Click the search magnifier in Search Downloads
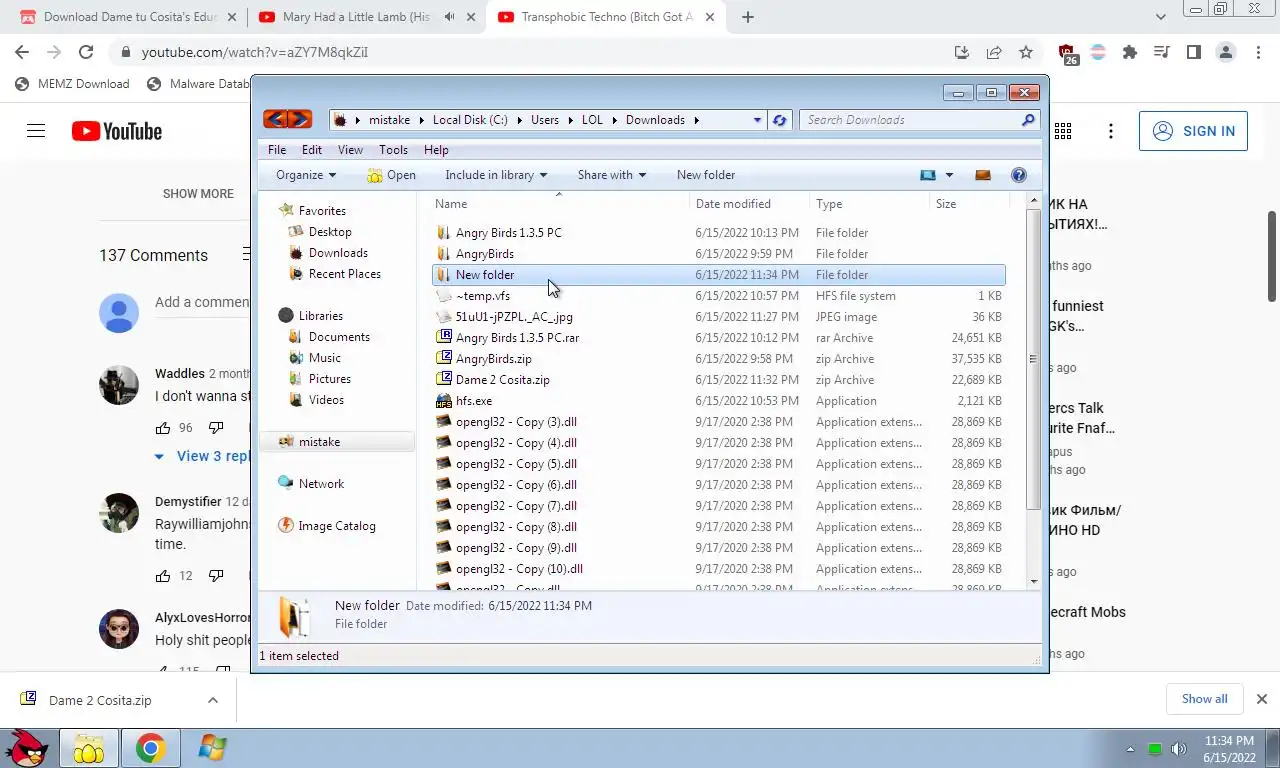 click(x=1028, y=120)
